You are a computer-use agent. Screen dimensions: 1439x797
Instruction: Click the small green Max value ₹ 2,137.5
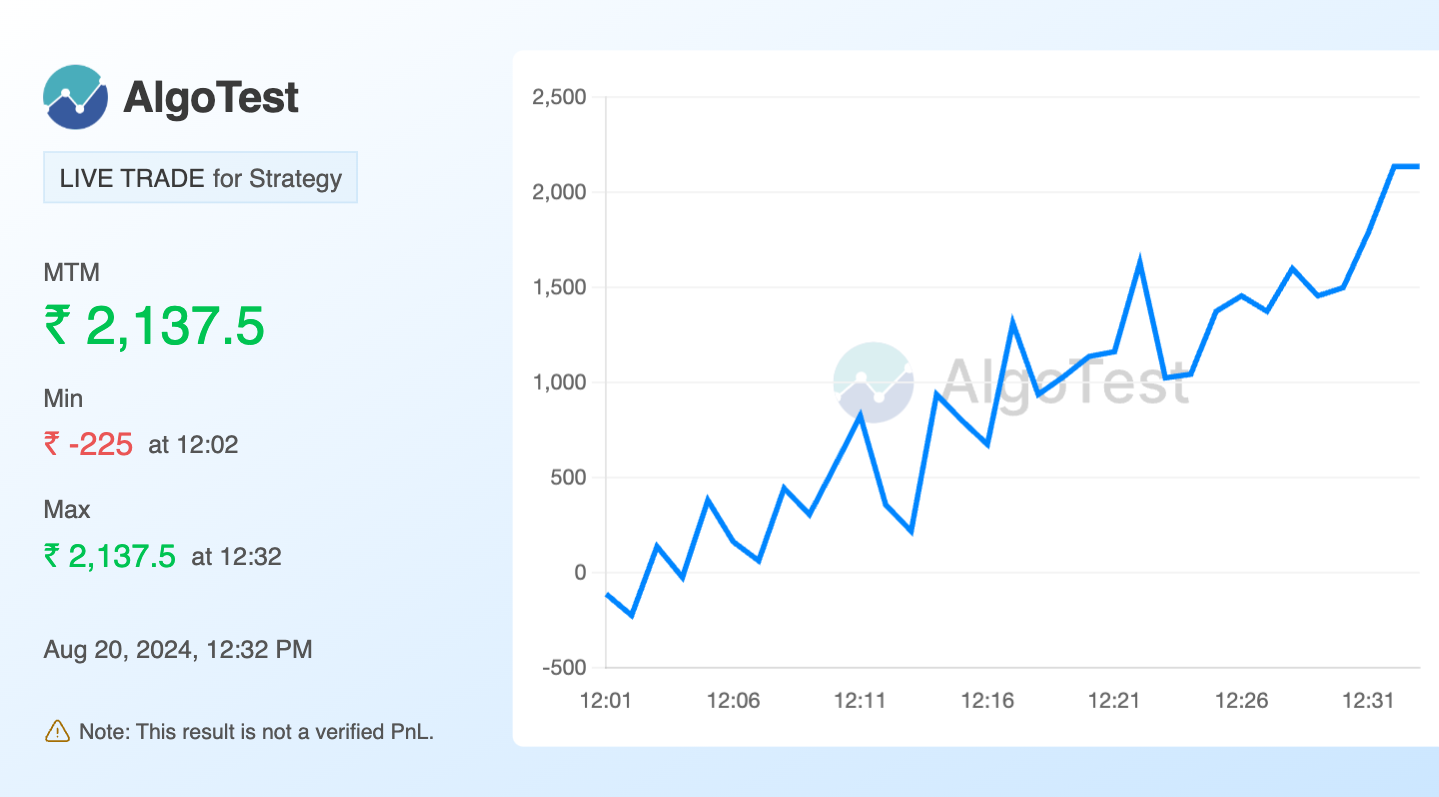pyautogui.click(x=110, y=556)
